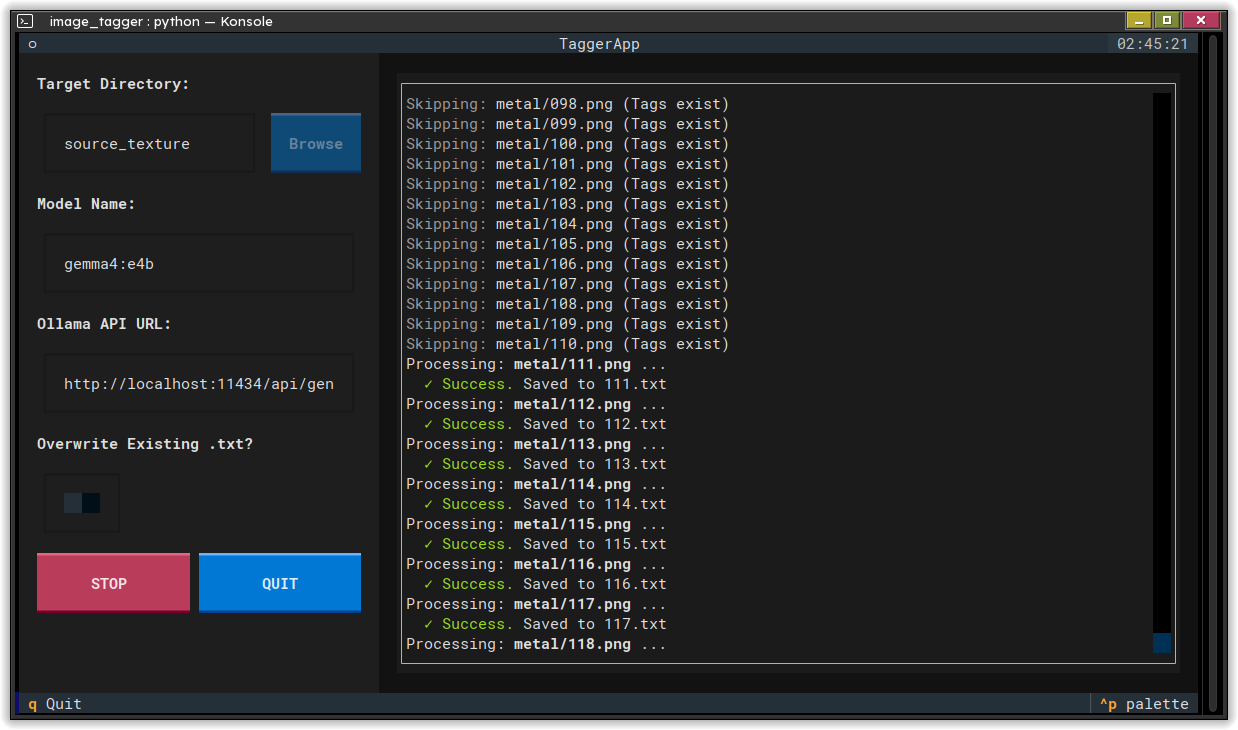The height and width of the screenshot is (730, 1238).
Task: Maximize the Konsole window
Action: pos(1167,20)
